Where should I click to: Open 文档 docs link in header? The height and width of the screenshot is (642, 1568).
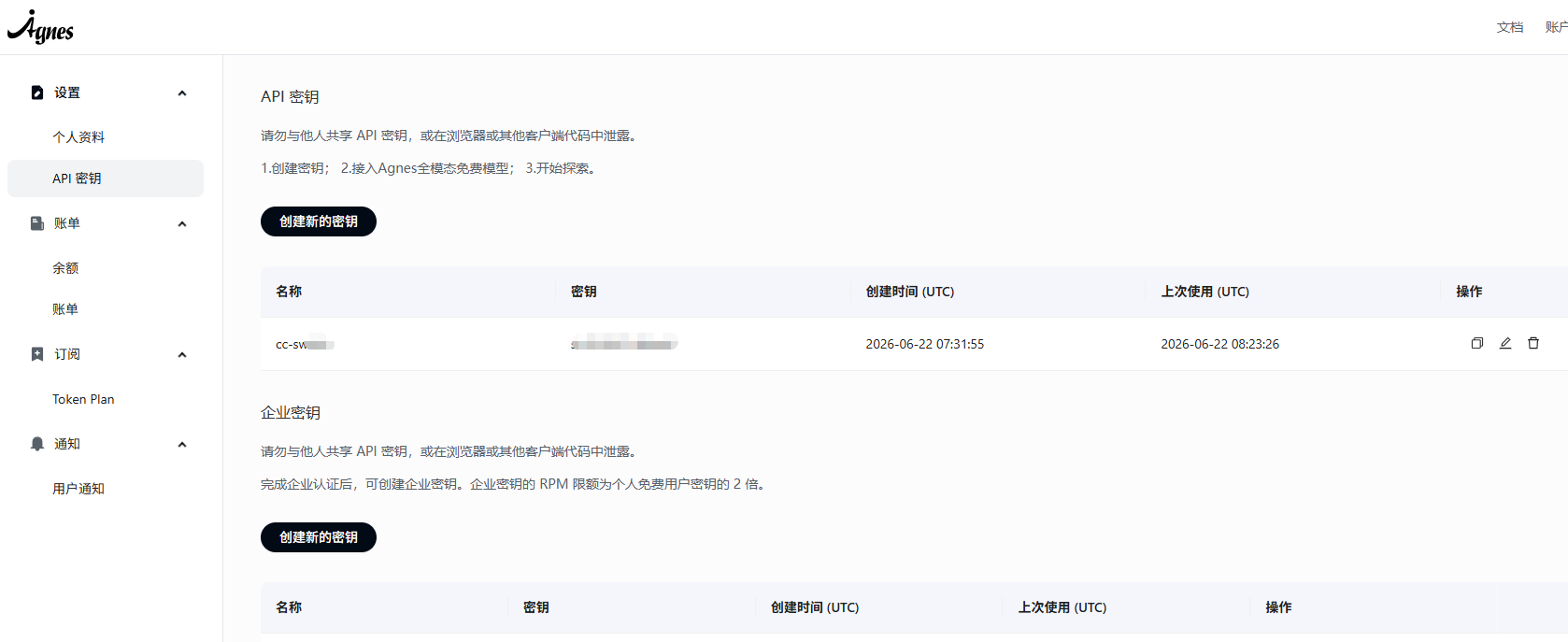click(1510, 27)
